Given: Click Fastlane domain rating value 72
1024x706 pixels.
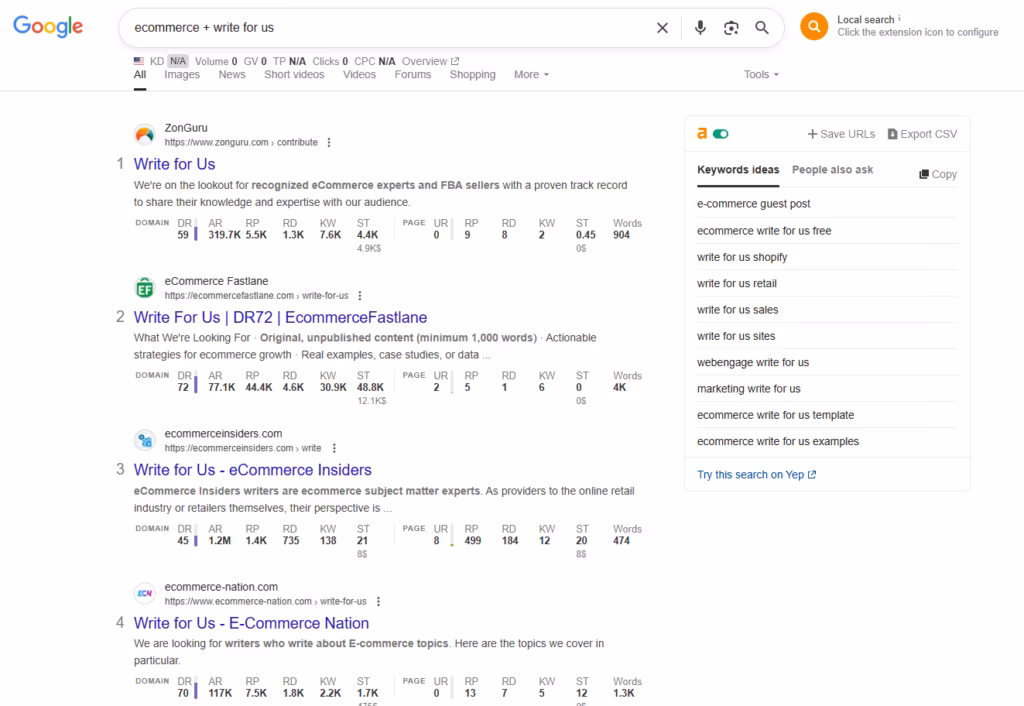Looking at the screenshot, I should [183, 387].
